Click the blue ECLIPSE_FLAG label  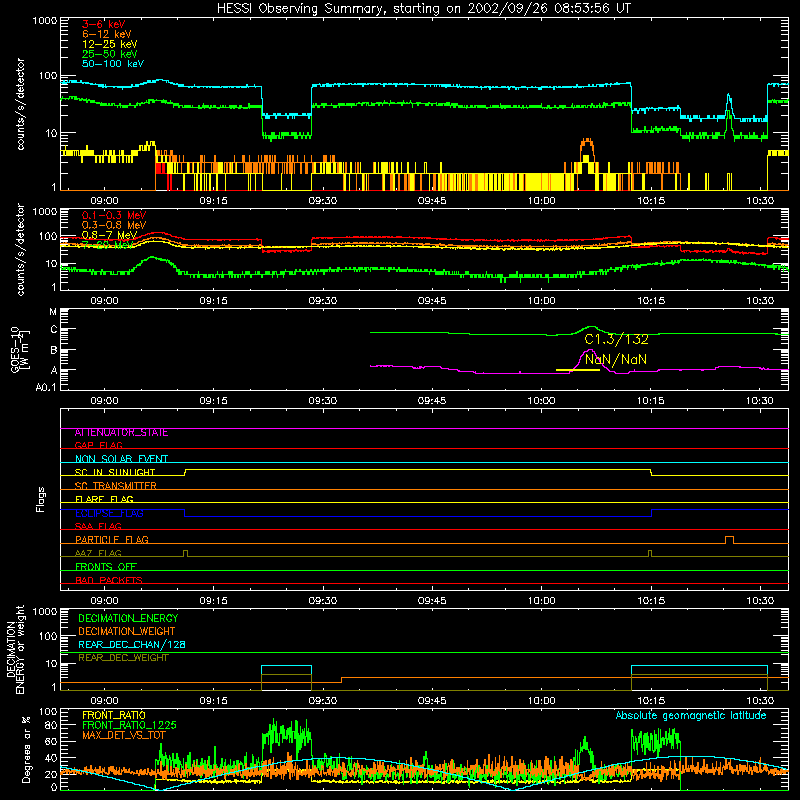pos(109,513)
